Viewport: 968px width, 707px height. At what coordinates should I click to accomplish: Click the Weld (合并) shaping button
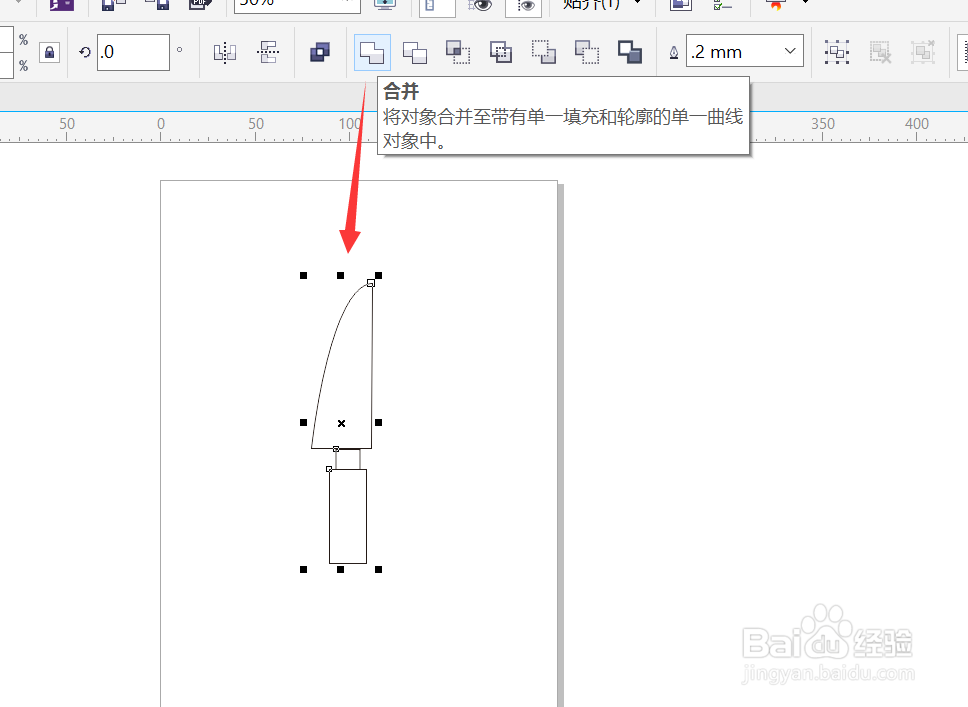[x=372, y=52]
